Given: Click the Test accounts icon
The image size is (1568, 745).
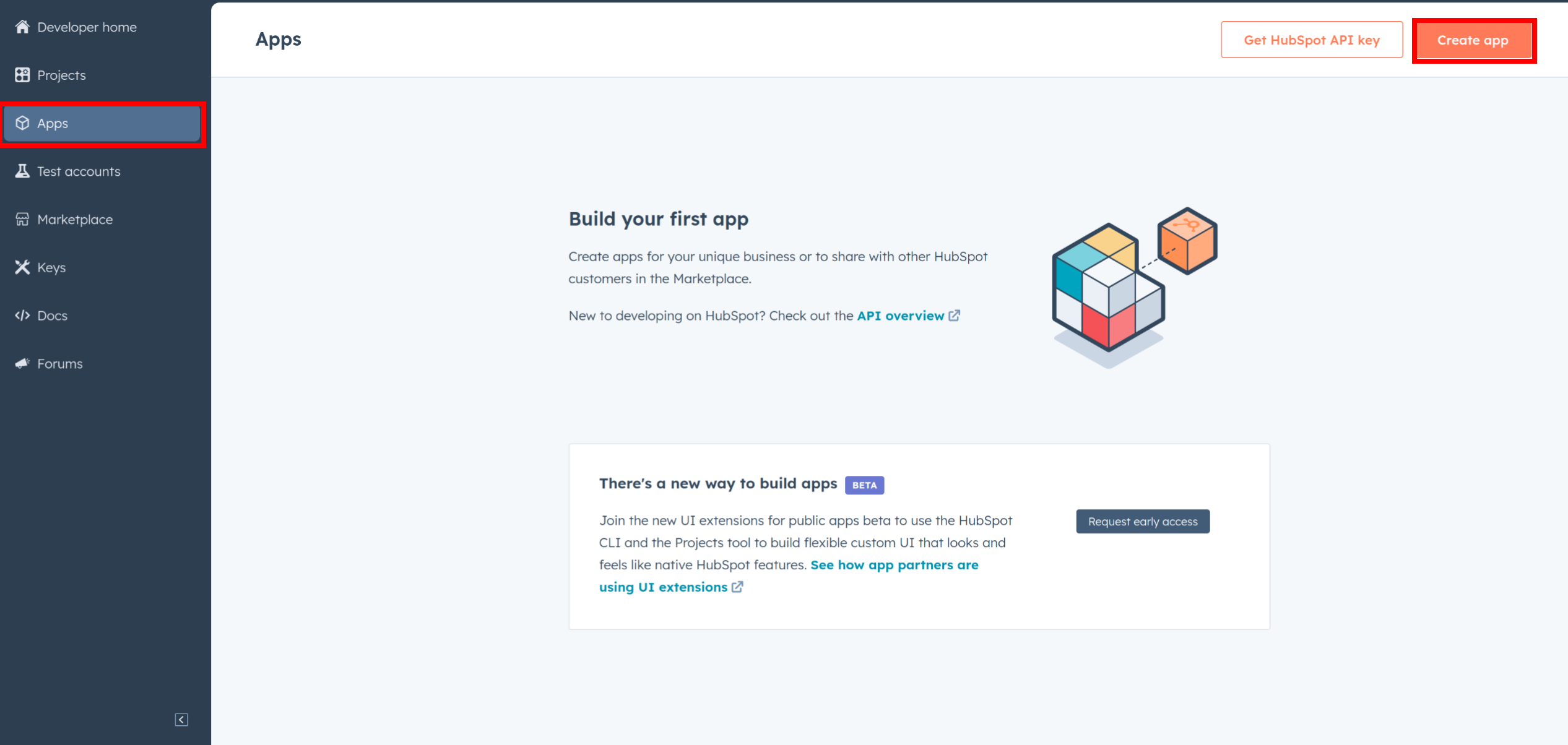Looking at the screenshot, I should 22,171.
